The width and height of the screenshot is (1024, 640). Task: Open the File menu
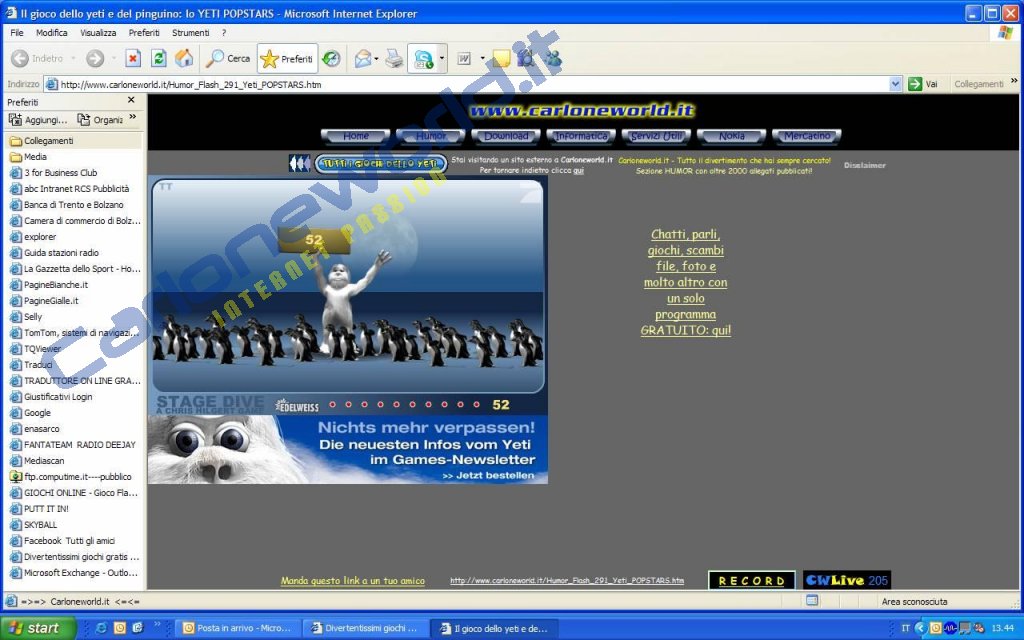(x=16, y=33)
